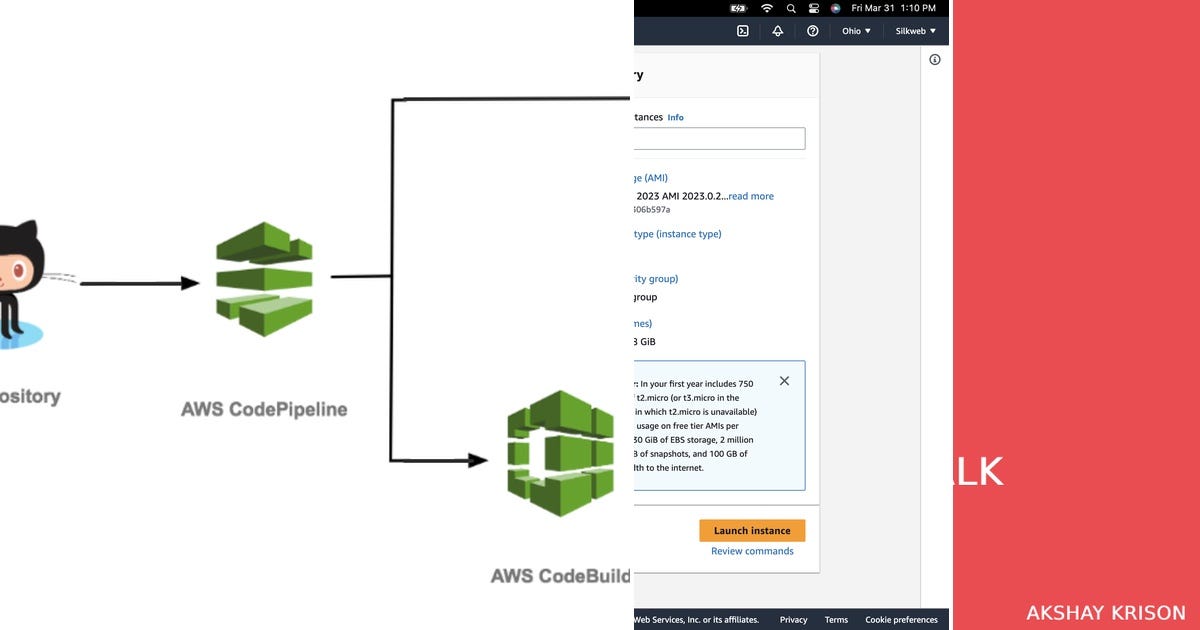Open Control Center from the menu bar

(x=812, y=8)
